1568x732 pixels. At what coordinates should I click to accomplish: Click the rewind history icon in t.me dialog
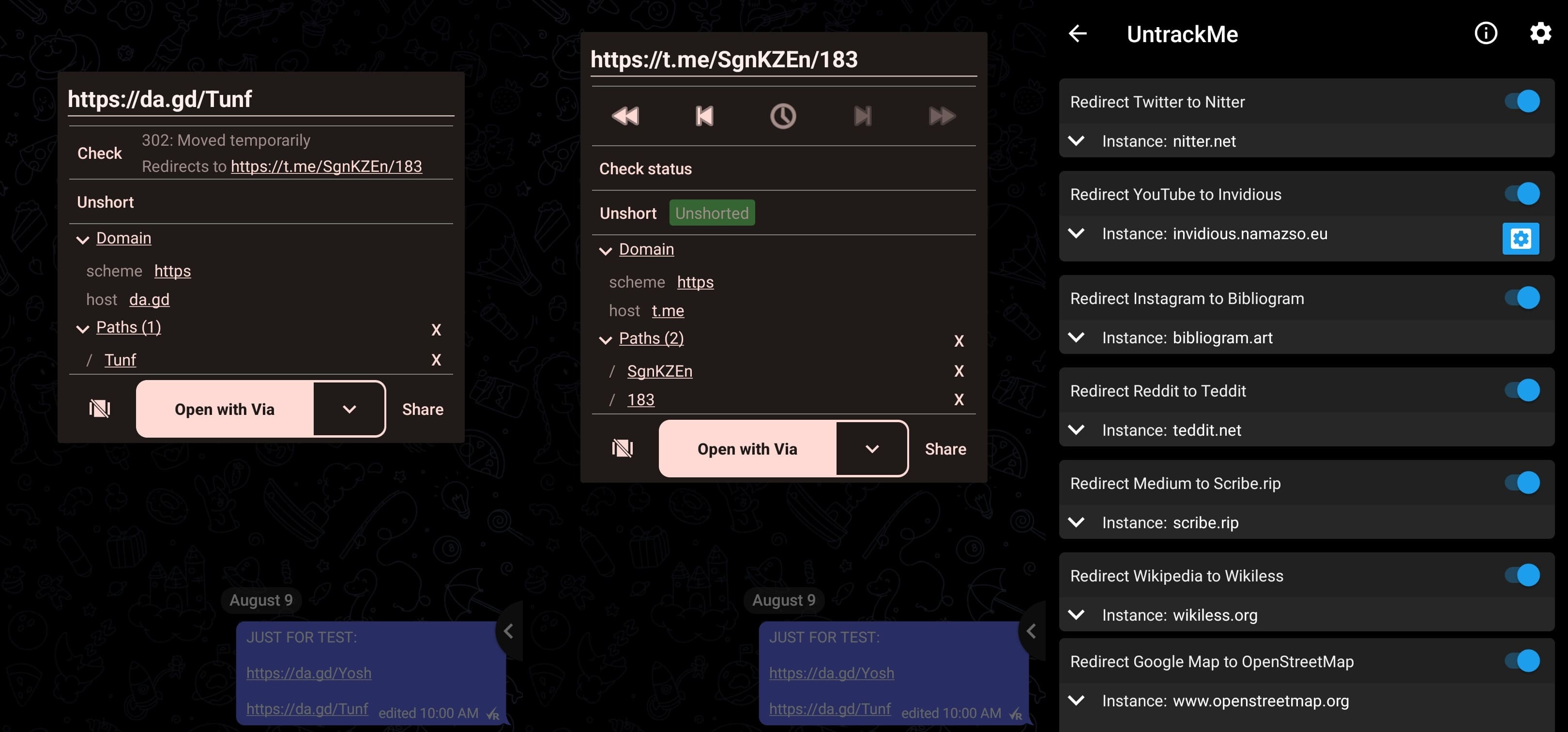625,116
